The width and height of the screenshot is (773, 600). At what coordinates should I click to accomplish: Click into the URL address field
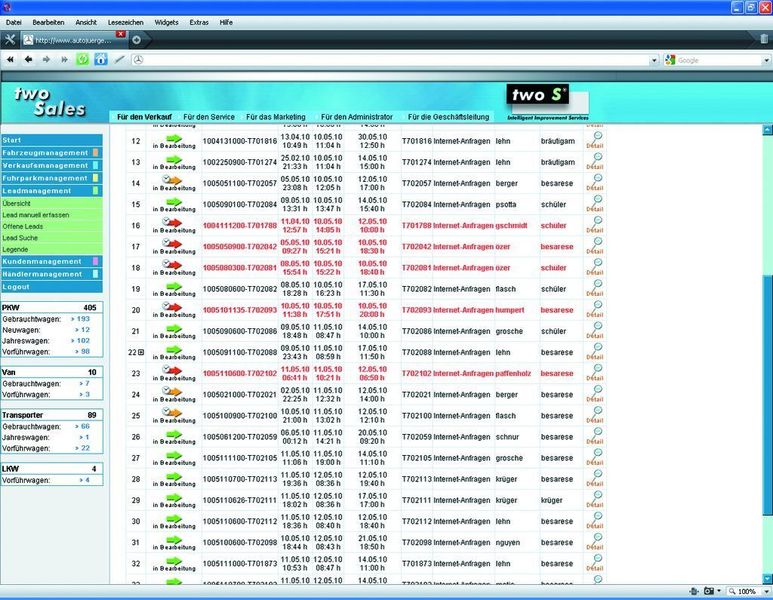(395, 60)
